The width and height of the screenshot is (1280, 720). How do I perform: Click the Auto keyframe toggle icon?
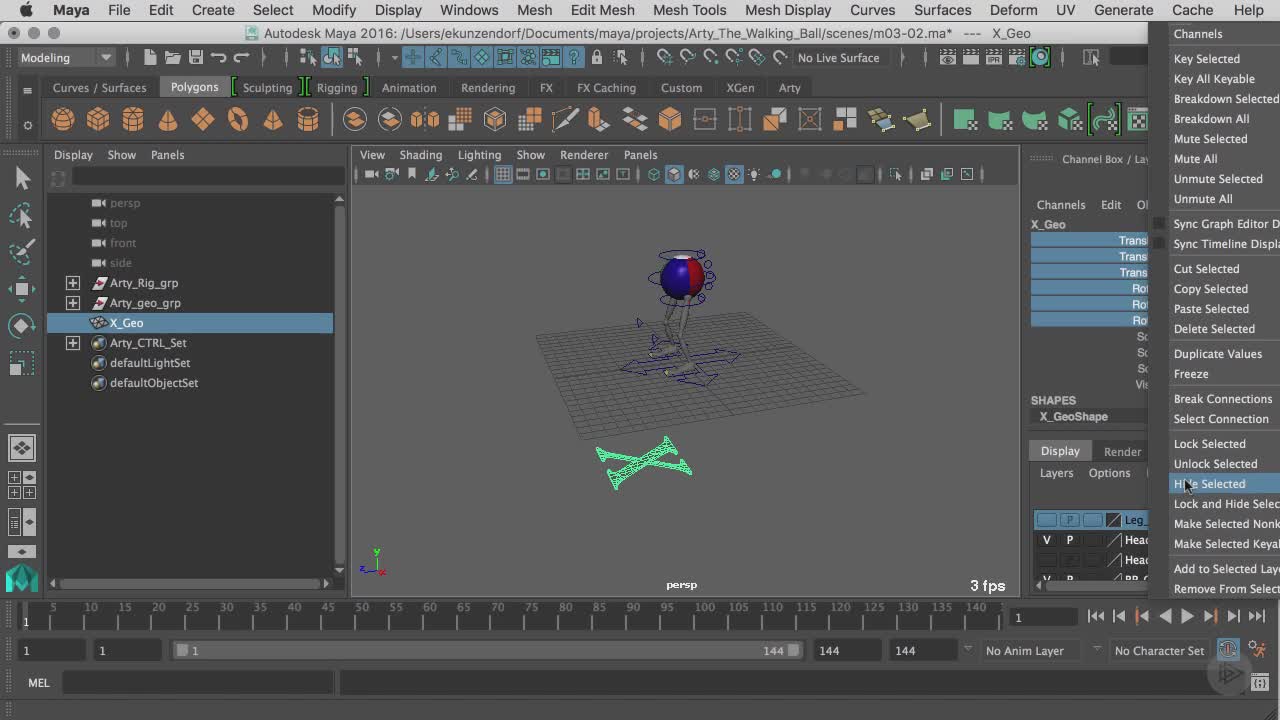click(x=1228, y=649)
